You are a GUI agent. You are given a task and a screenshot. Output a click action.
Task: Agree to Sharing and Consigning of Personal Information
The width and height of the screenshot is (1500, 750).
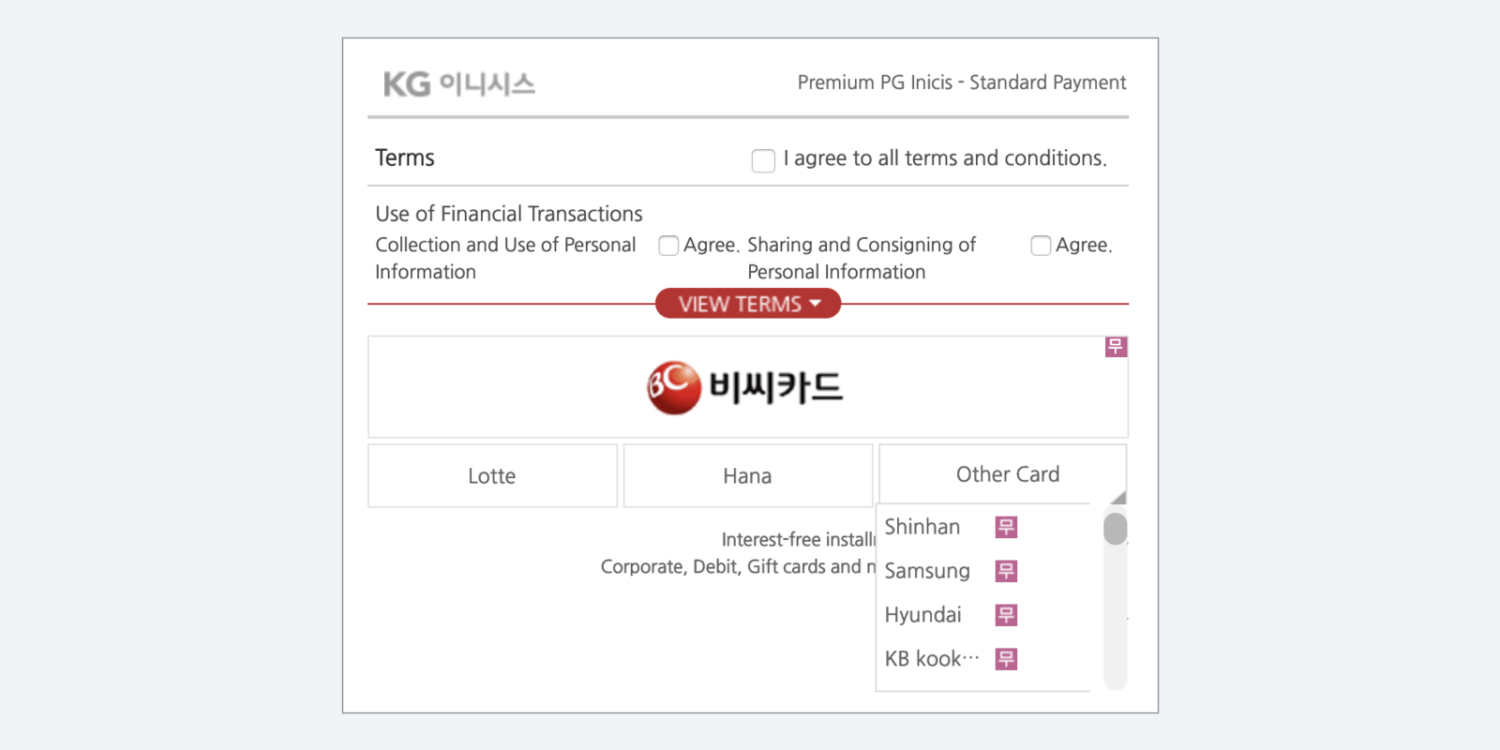click(x=1041, y=246)
